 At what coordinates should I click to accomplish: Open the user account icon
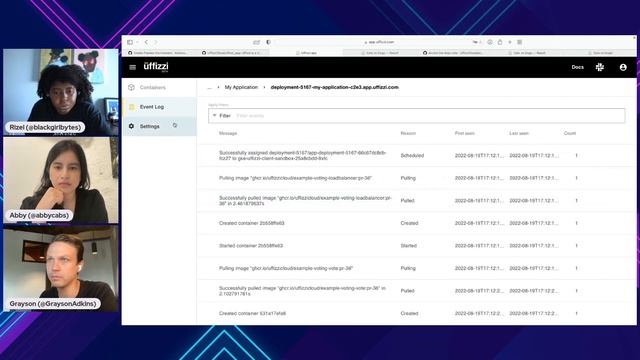click(x=623, y=67)
